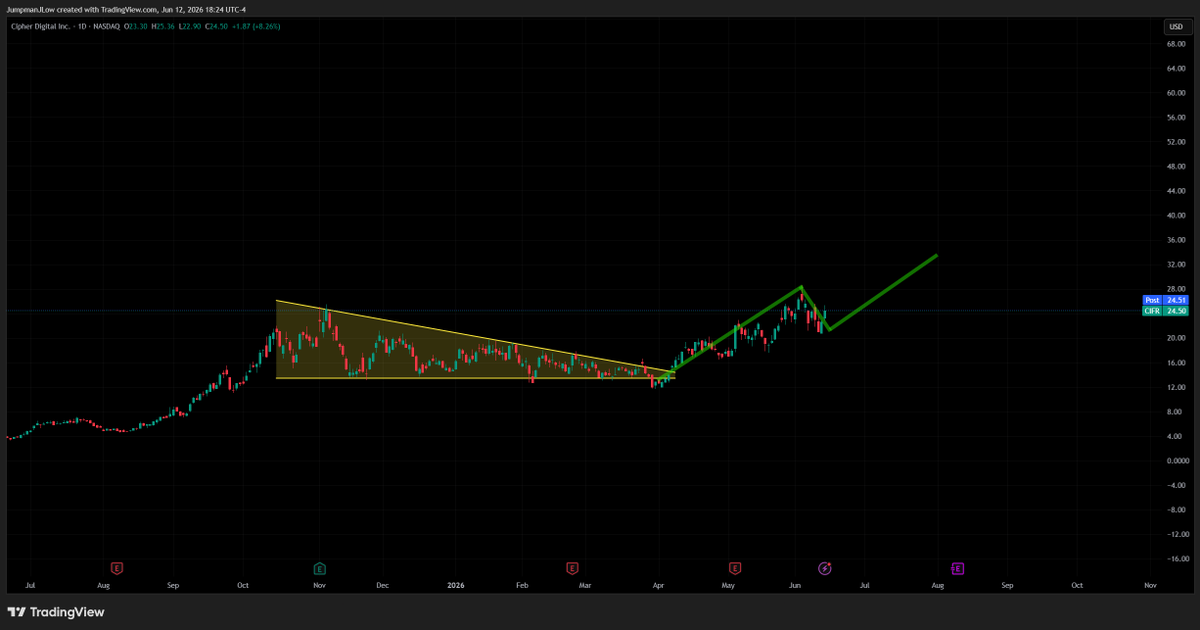The width and height of the screenshot is (1200, 630).
Task: Click the TradingView.com attribution text in header
Action: (128, 10)
